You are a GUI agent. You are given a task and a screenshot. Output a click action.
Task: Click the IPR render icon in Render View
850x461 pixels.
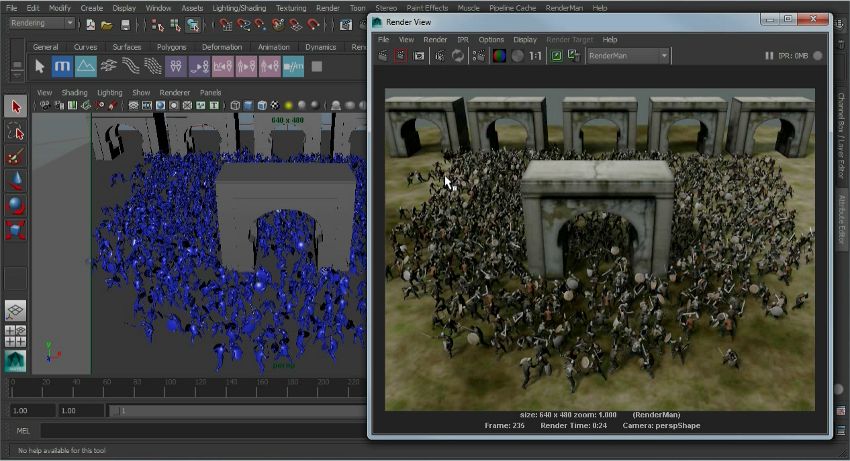click(x=440, y=56)
